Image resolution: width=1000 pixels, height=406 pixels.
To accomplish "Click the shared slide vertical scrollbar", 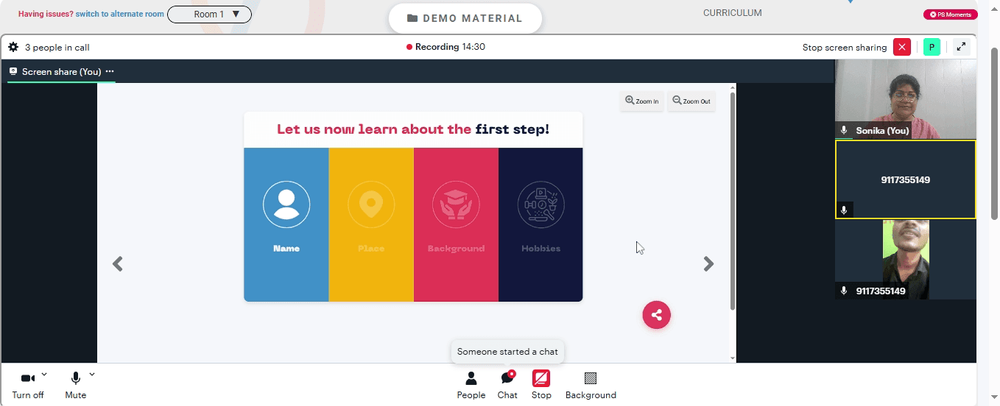I will coord(732,201).
